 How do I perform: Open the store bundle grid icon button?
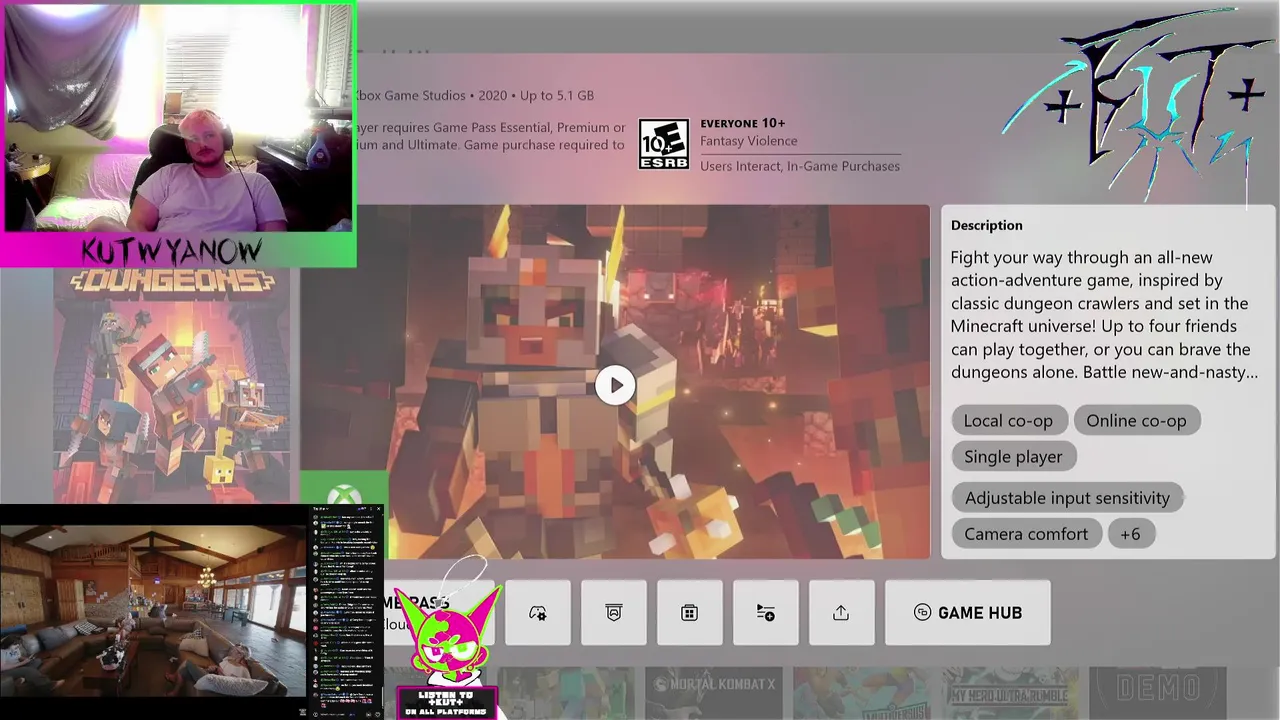coord(690,613)
